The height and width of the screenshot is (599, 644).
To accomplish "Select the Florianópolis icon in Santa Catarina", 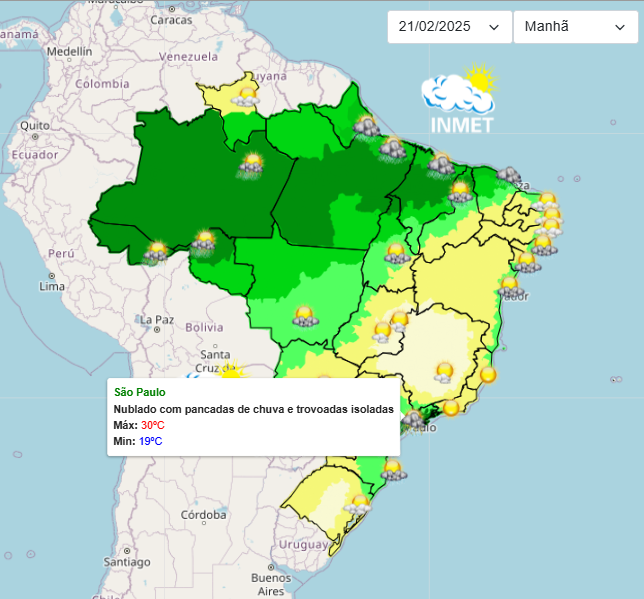I will pyautogui.click(x=394, y=470).
